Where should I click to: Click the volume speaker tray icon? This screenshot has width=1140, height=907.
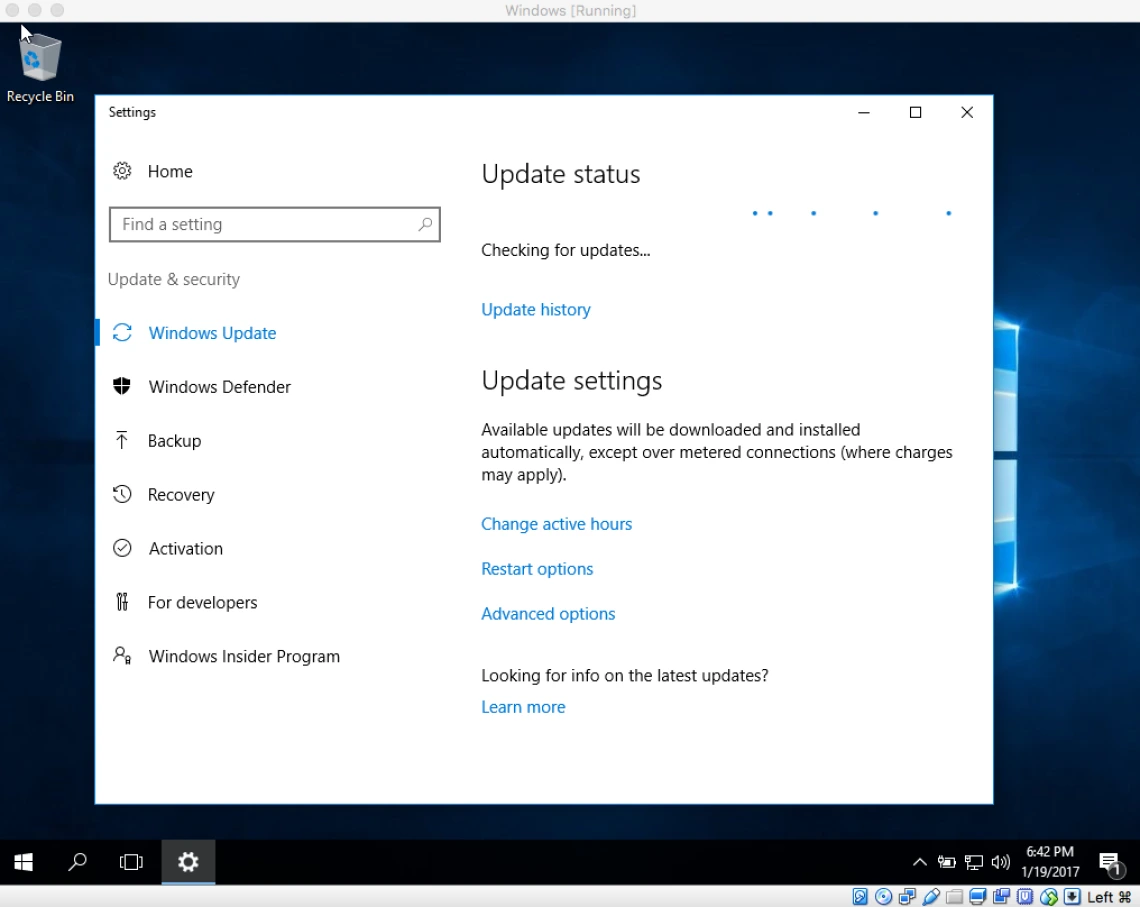(x=1000, y=863)
